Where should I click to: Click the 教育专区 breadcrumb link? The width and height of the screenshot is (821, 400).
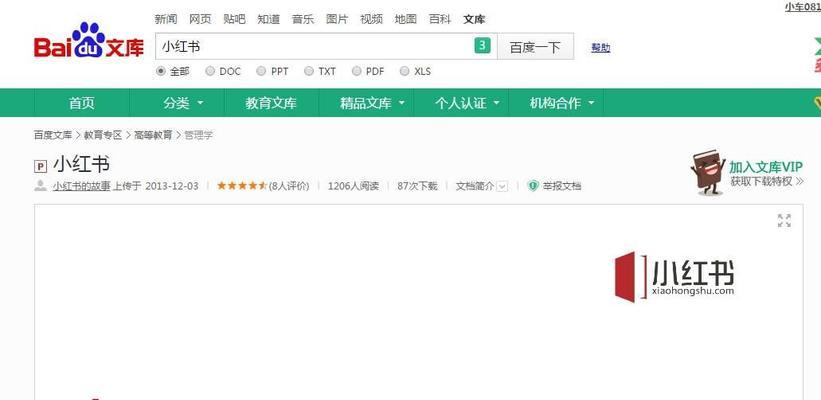[x=103, y=135]
